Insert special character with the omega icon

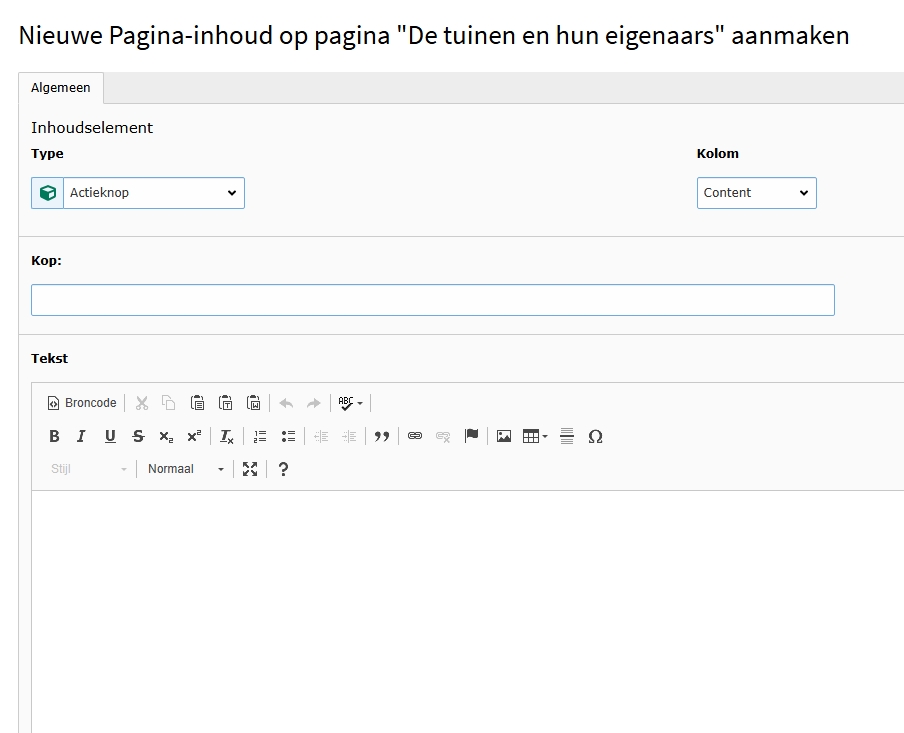click(x=595, y=436)
